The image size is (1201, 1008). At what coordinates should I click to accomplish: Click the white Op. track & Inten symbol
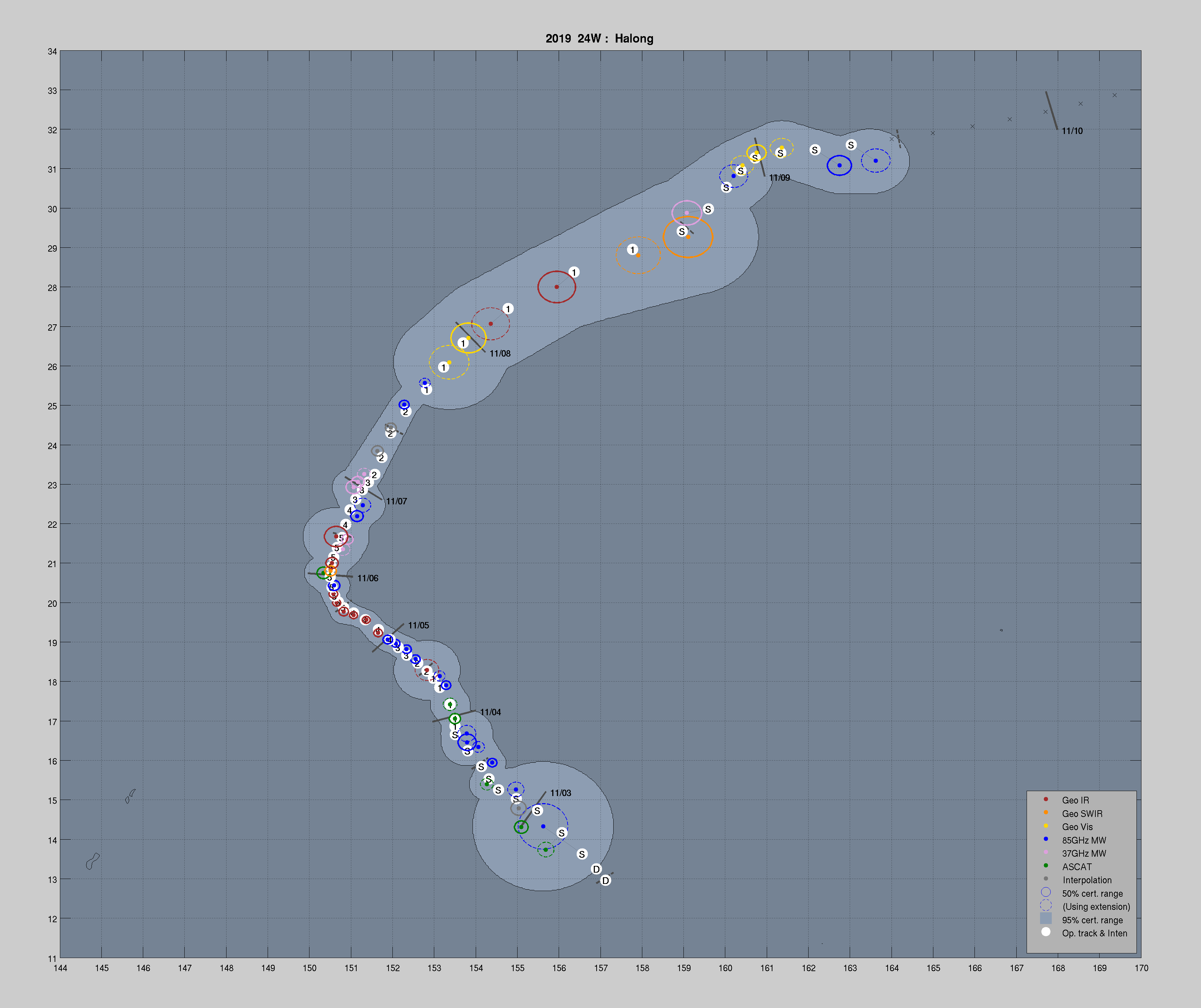(x=1045, y=933)
